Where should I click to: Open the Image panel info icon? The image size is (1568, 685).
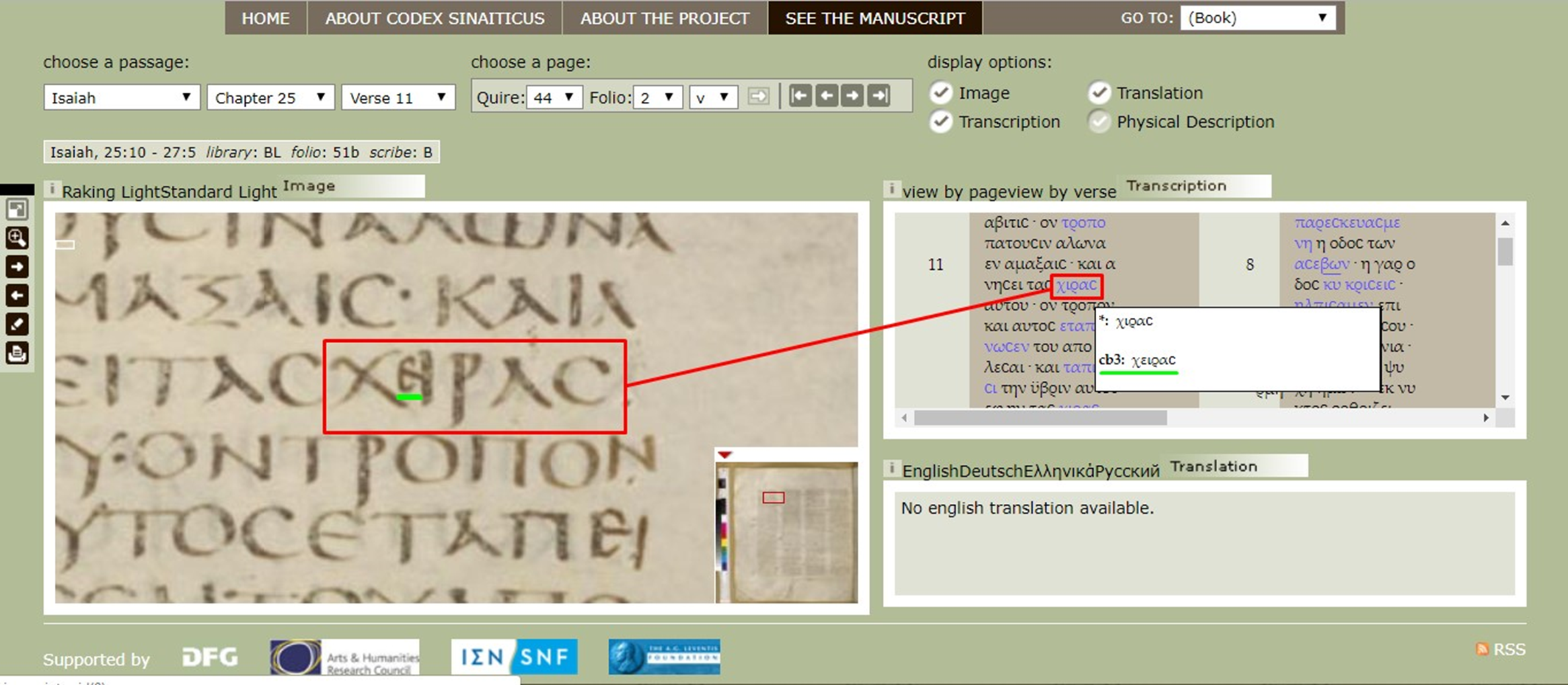[52, 189]
